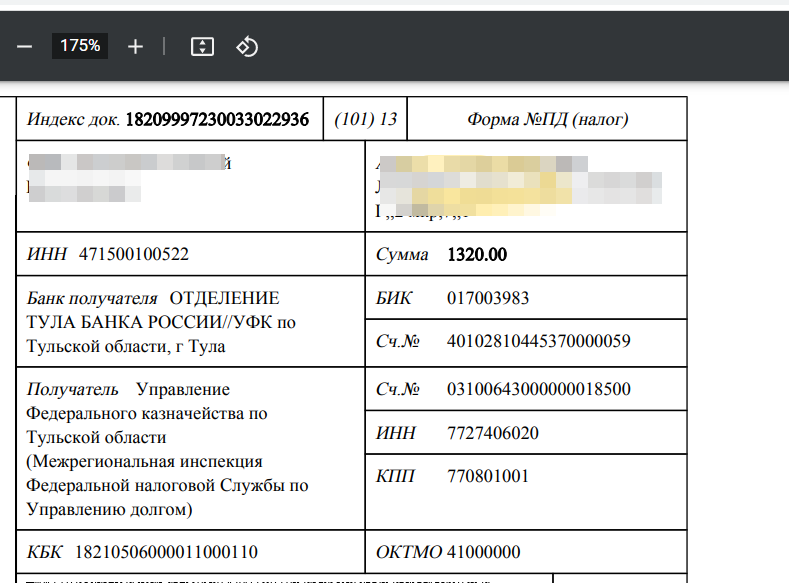Click the "Банк получателя" label

tap(93, 298)
